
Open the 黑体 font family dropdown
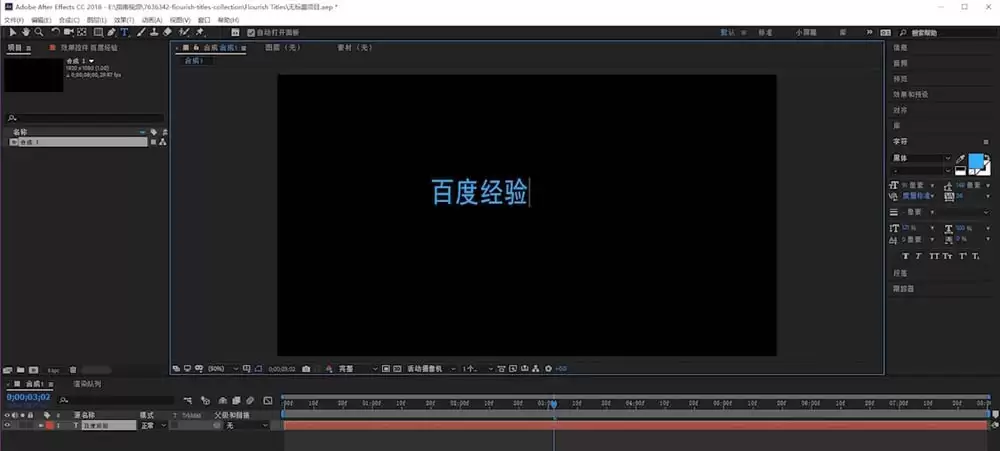click(921, 158)
